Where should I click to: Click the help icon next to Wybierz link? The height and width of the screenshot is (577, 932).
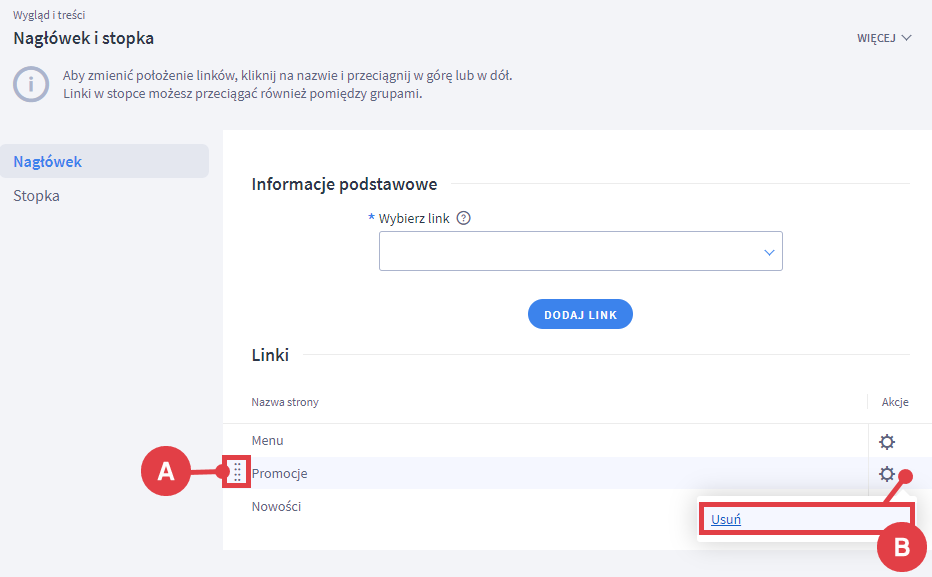(463, 219)
